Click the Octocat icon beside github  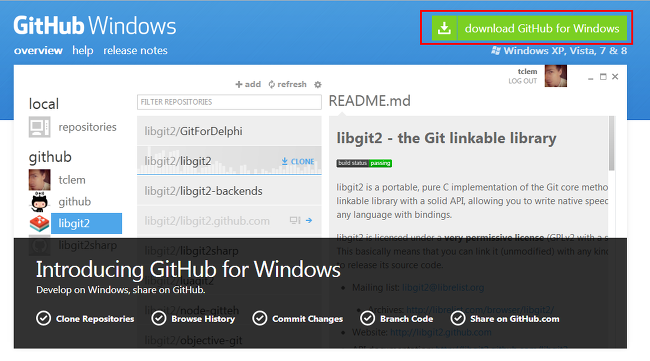pos(39,202)
